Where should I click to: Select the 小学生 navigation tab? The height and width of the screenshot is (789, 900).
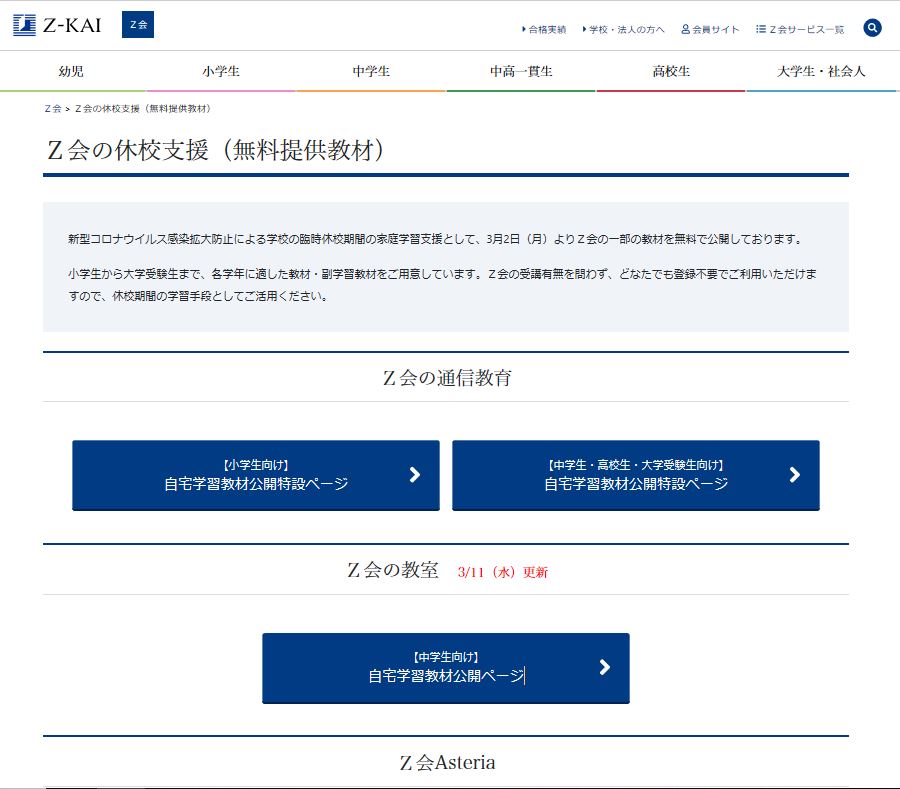[x=221, y=72]
